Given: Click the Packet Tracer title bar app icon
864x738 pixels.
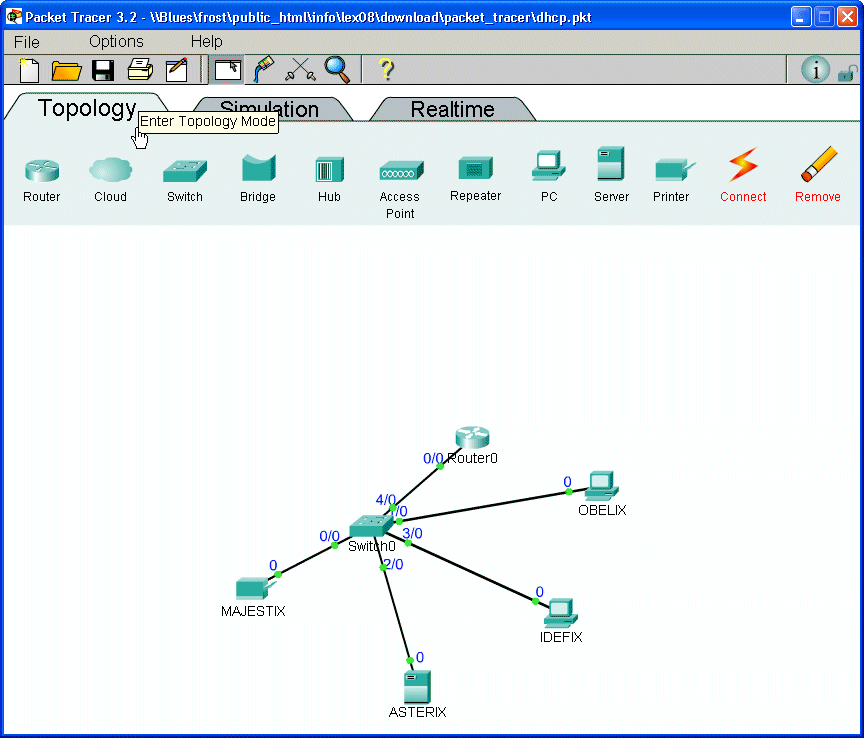Looking at the screenshot, I should (14, 17).
